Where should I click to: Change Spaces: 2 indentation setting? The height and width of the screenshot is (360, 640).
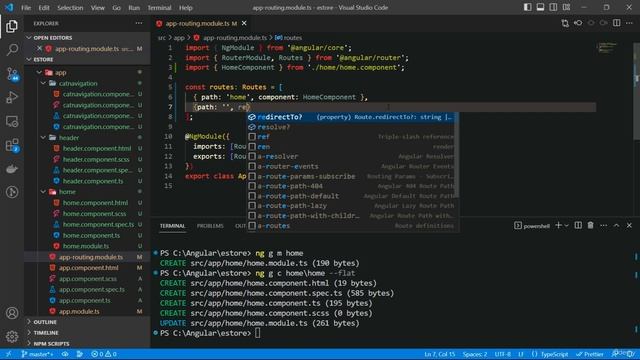click(x=475, y=354)
